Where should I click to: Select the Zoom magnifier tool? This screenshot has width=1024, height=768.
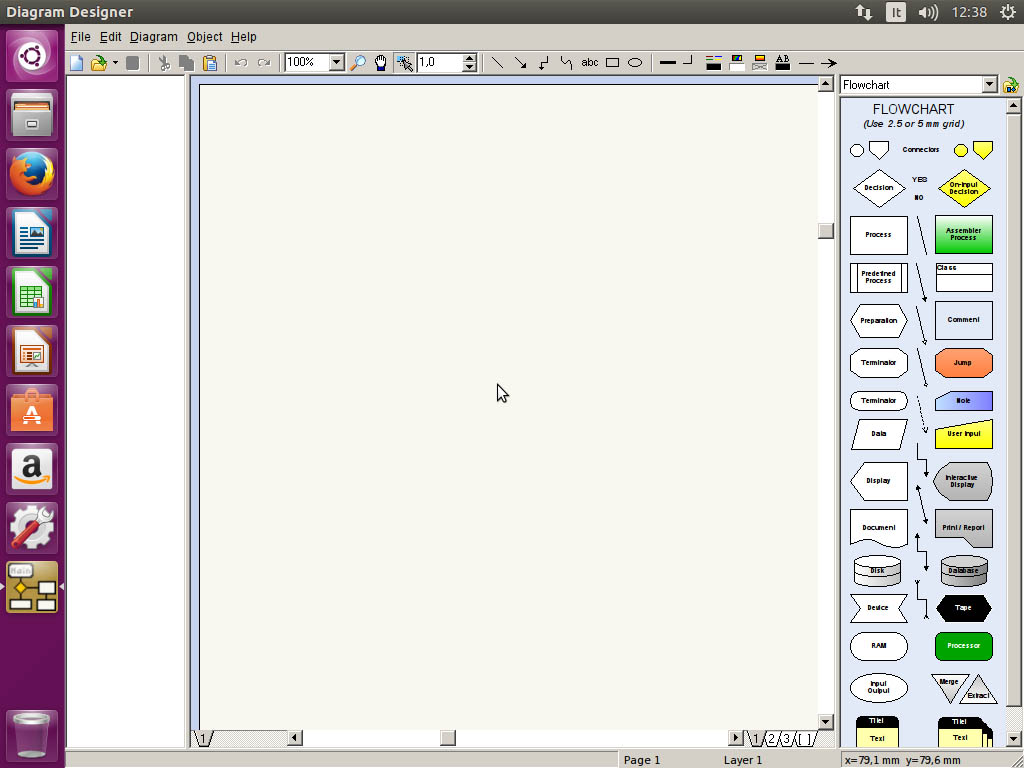[358, 63]
